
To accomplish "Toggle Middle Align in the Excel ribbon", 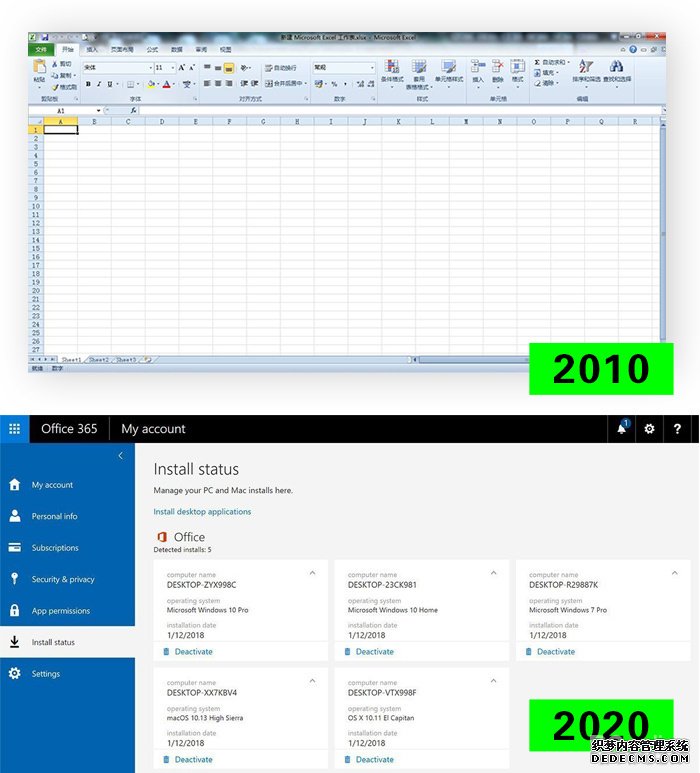I will pos(217,68).
